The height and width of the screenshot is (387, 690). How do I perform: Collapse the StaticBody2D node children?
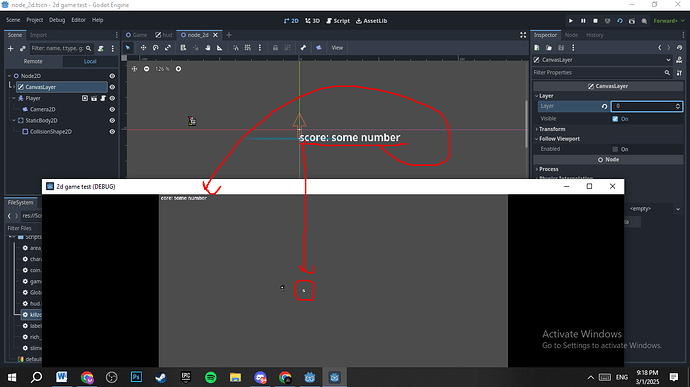(14, 120)
